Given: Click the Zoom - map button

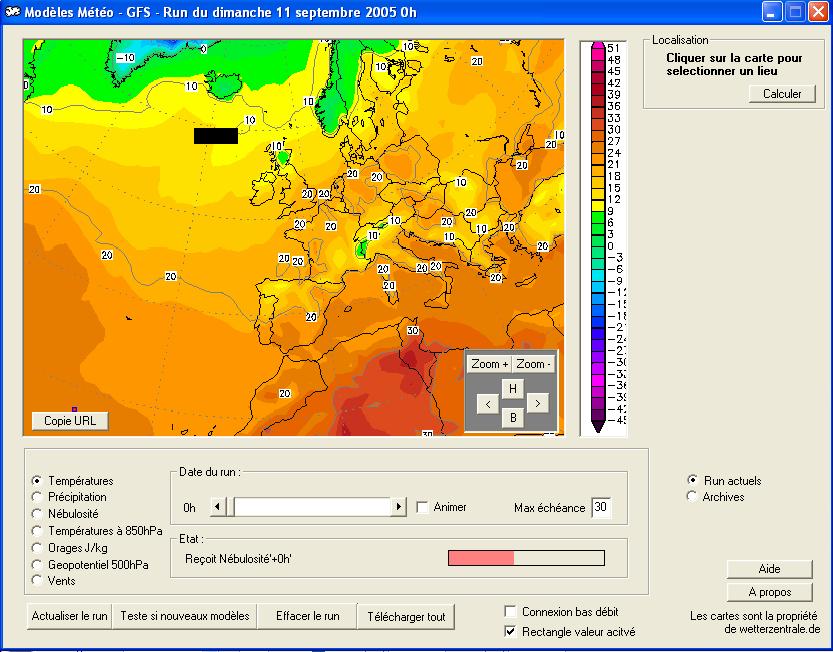Looking at the screenshot, I should [x=534, y=364].
